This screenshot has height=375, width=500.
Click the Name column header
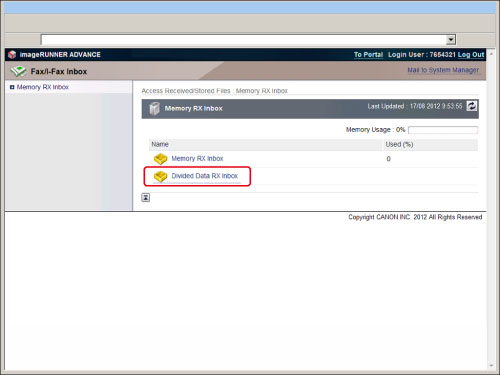coord(160,144)
